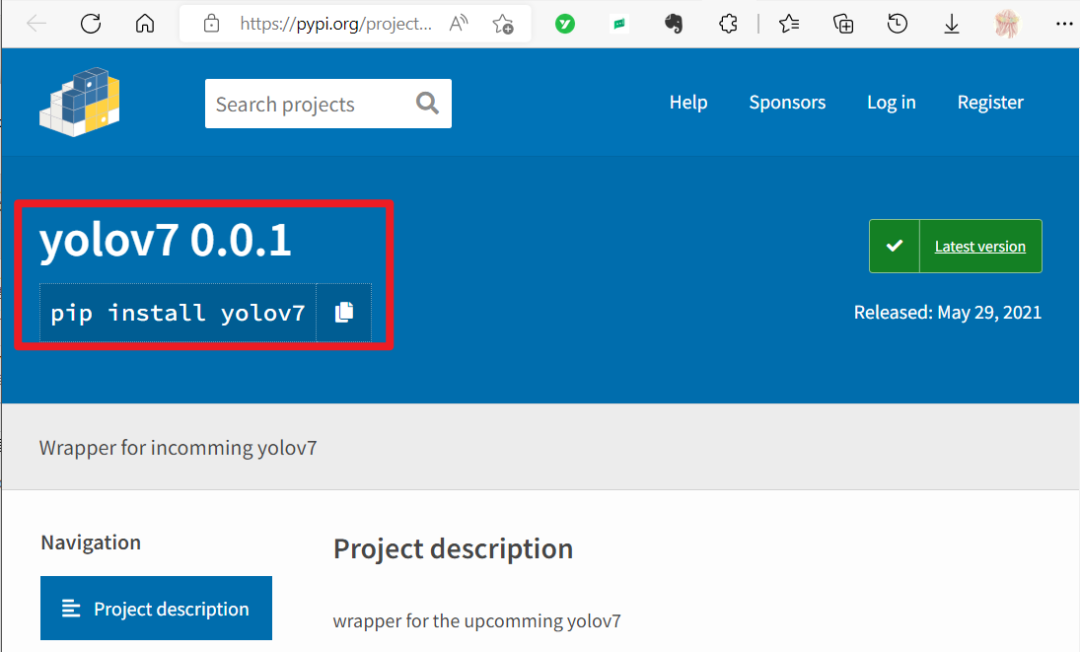Open the site lock security info icon

211,24
